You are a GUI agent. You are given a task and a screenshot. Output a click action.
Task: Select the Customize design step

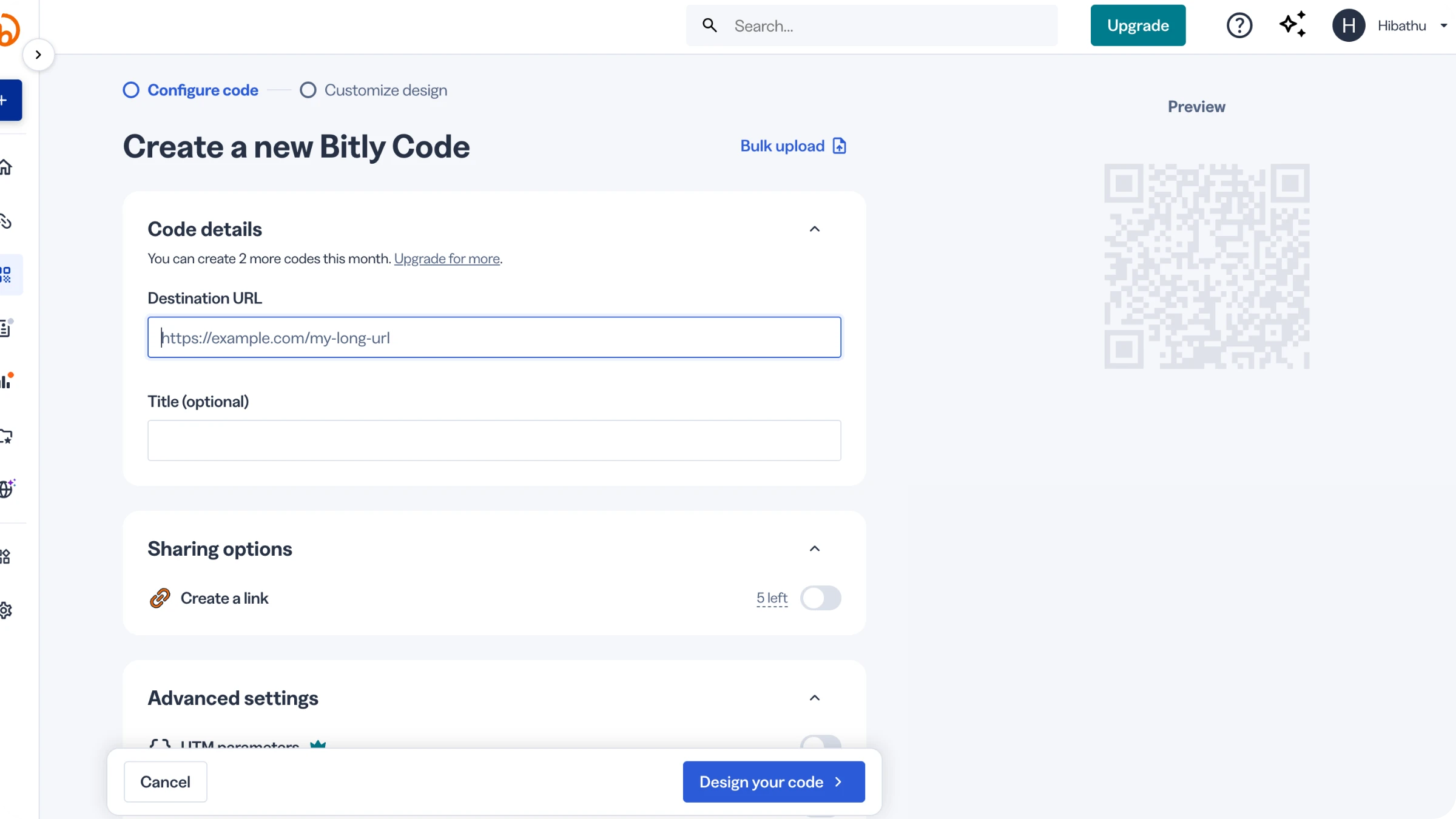(x=374, y=90)
